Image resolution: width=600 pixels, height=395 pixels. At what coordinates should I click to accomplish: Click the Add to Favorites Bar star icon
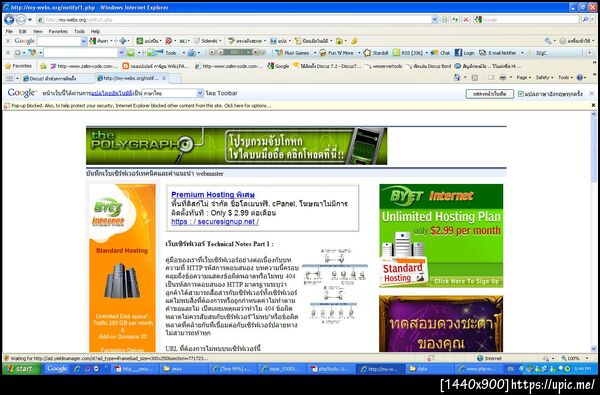43,66
